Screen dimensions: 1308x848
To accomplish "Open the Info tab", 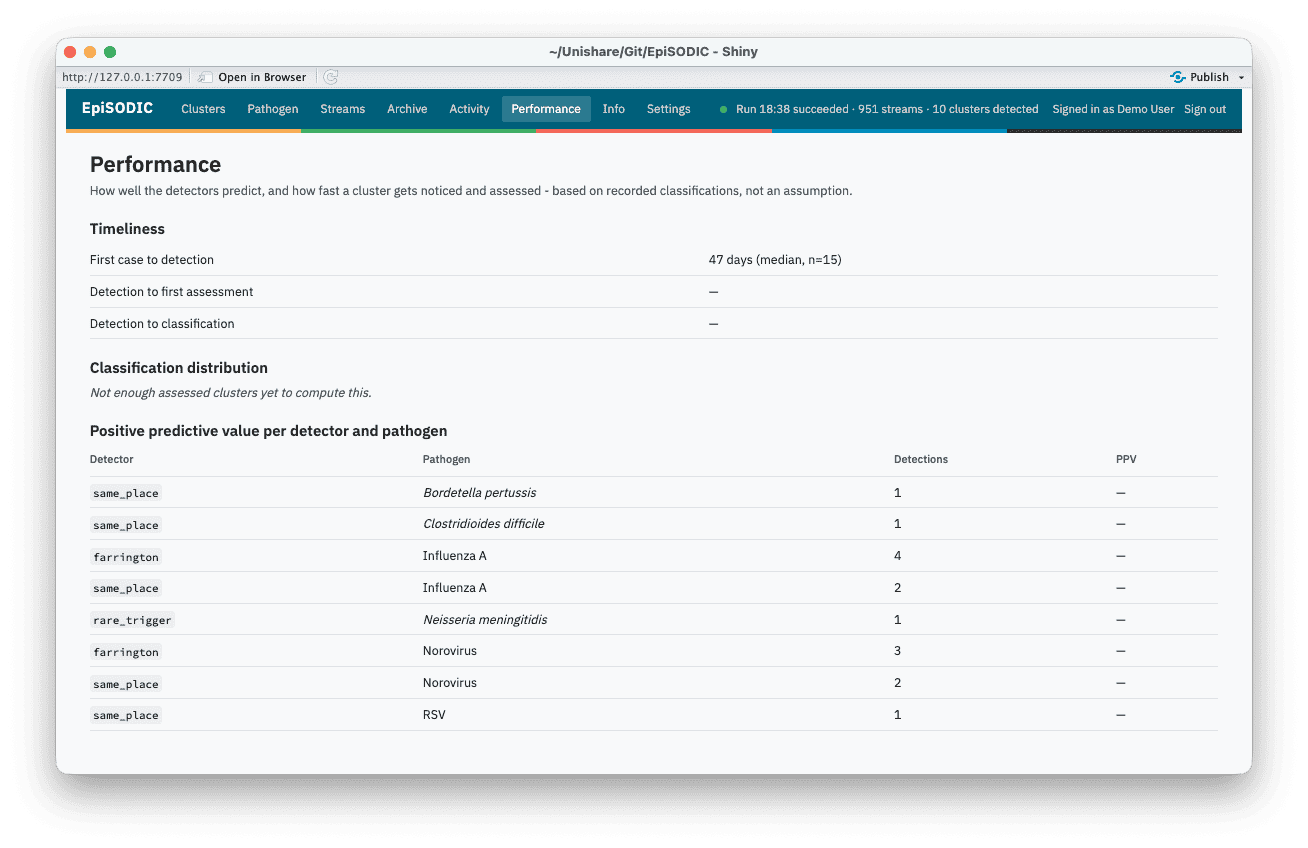I will tap(614, 109).
